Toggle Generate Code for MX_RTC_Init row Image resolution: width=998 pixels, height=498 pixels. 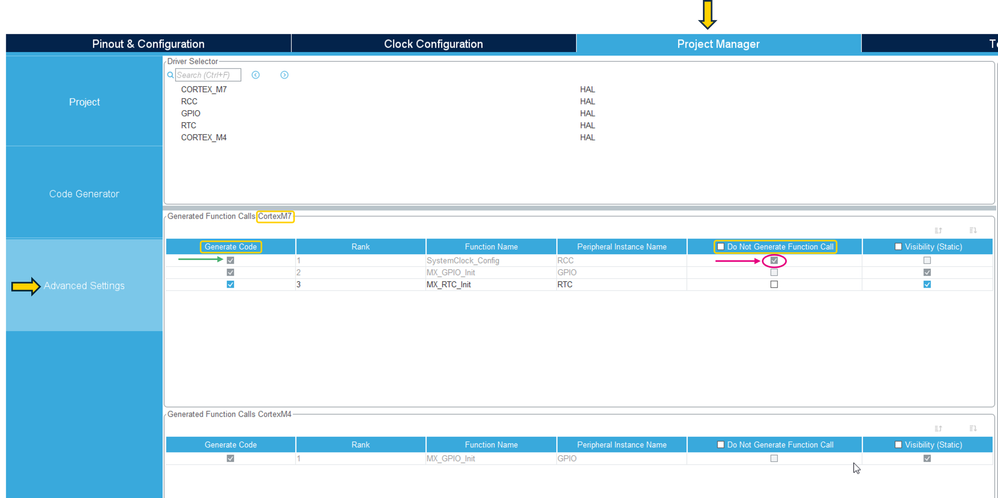click(x=230, y=285)
